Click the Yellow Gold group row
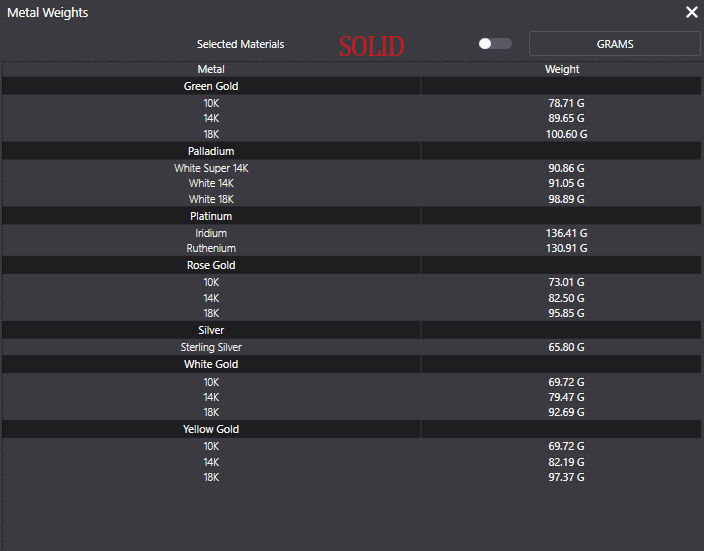This screenshot has width=704, height=551. click(x=211, y=429)
